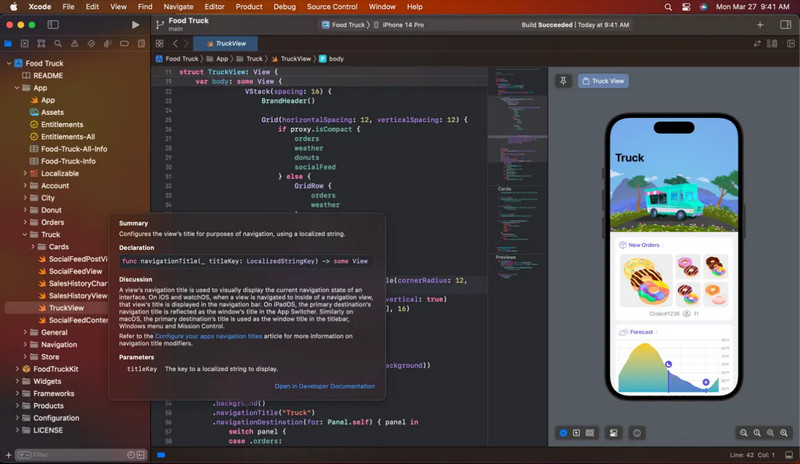Select the SocialFeedView file
Viewport: 800px width, 464px height.
tap(75, 272)
